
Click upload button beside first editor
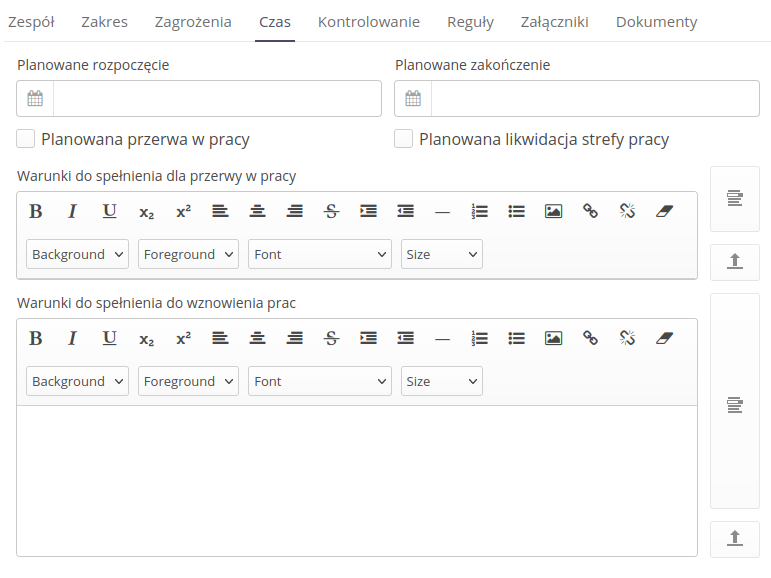[x=735, y=262]
